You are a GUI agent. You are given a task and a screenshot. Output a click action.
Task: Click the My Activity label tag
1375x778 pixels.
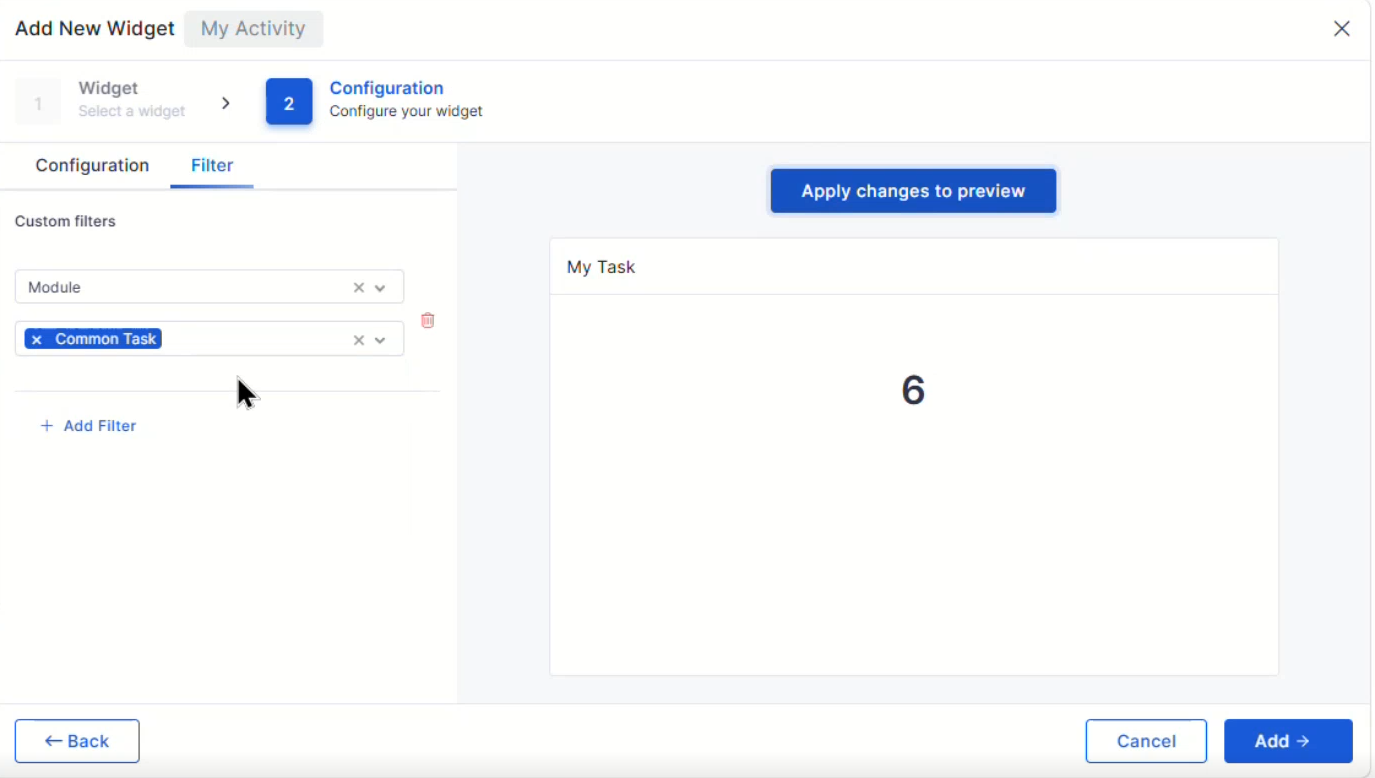pyautogui.click(x=253, y=29)
